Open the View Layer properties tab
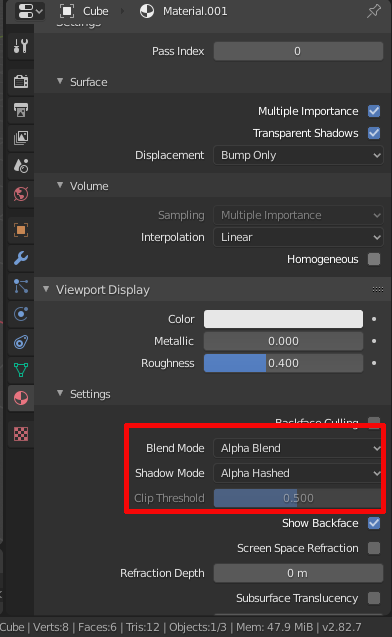 pyautogui.click(x=21, y=138)
